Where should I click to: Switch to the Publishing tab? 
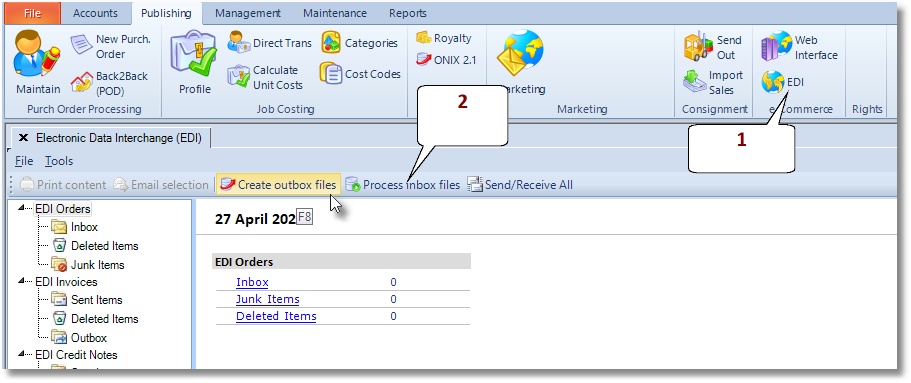166,13
